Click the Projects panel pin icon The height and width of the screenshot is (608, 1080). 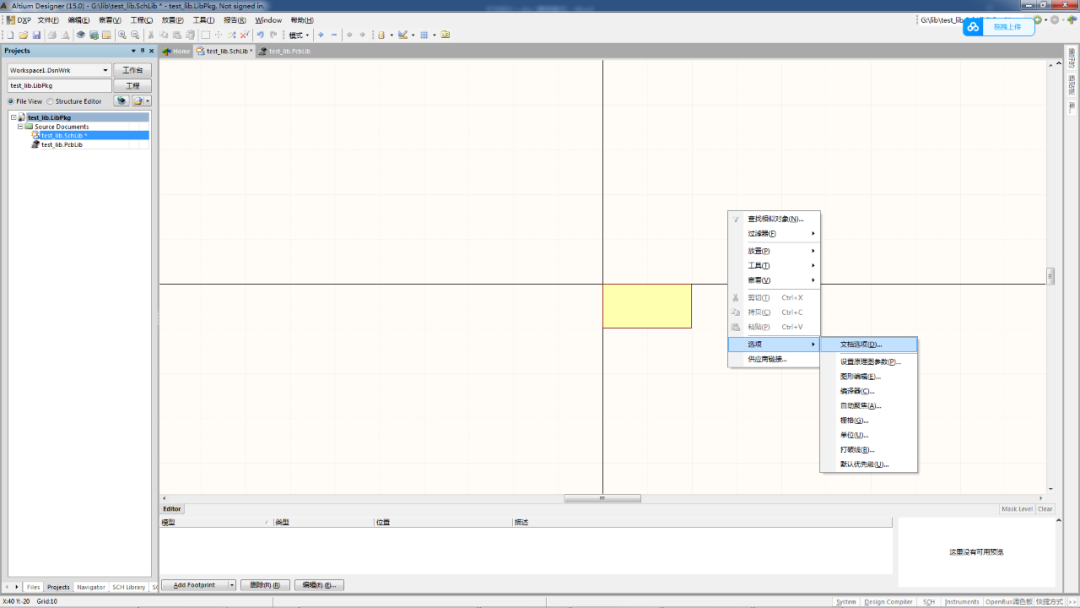point(143,50)
